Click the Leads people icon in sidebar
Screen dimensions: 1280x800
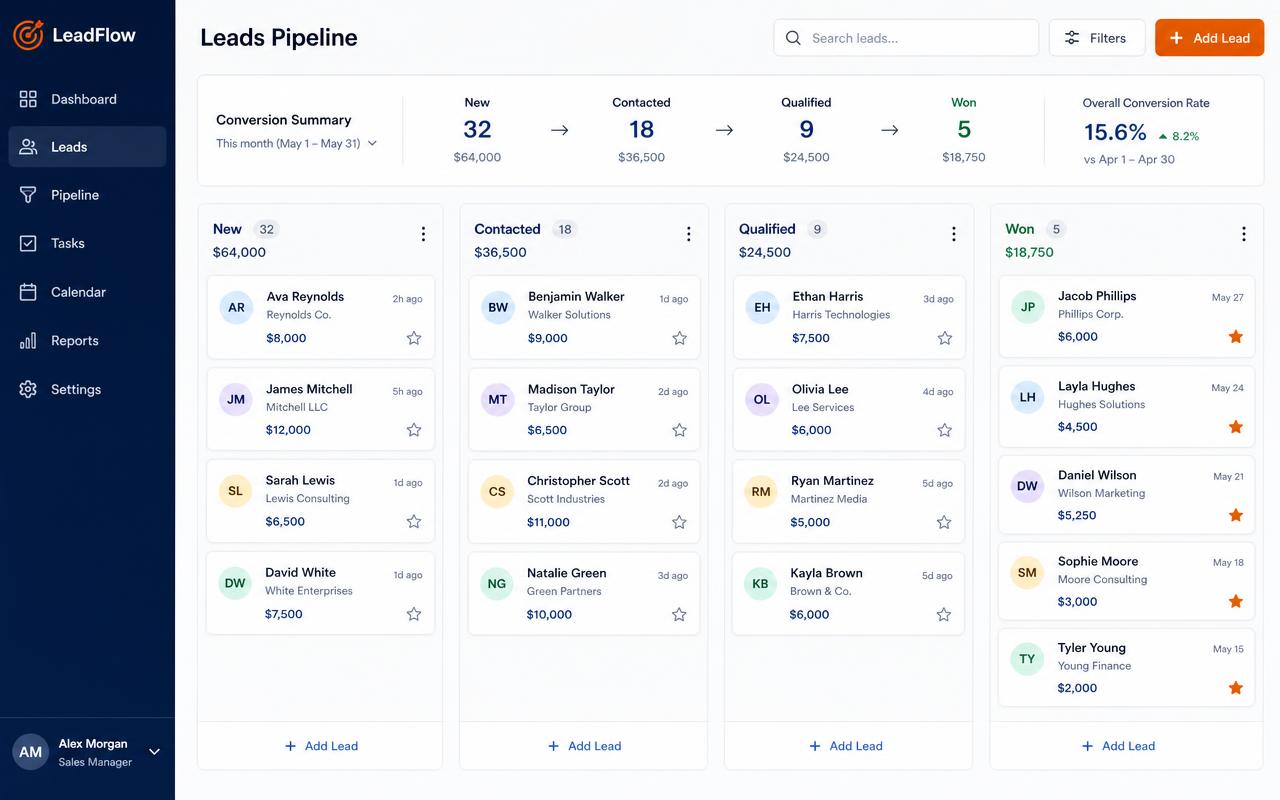[x=28, y=147]
